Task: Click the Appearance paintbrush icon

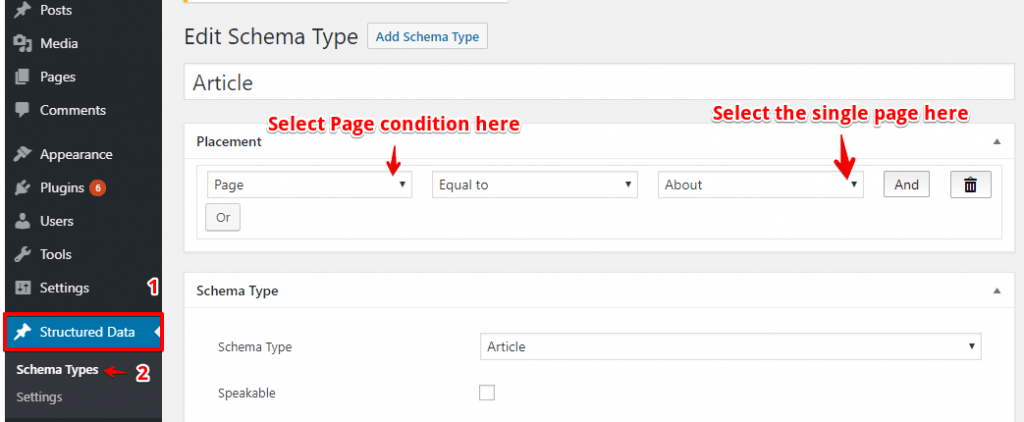Action: pyautogui.click(x=23, y=155)
